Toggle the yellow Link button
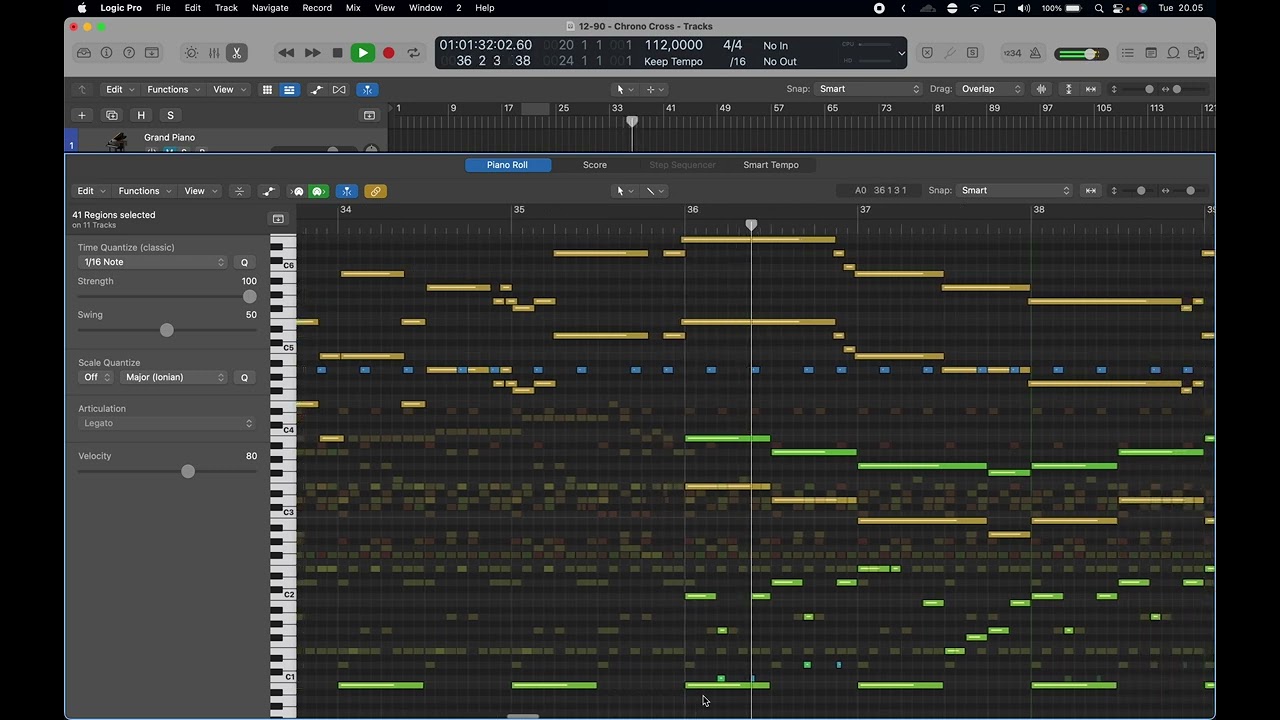The image size is (1280, 720). [x=375, y=191]
